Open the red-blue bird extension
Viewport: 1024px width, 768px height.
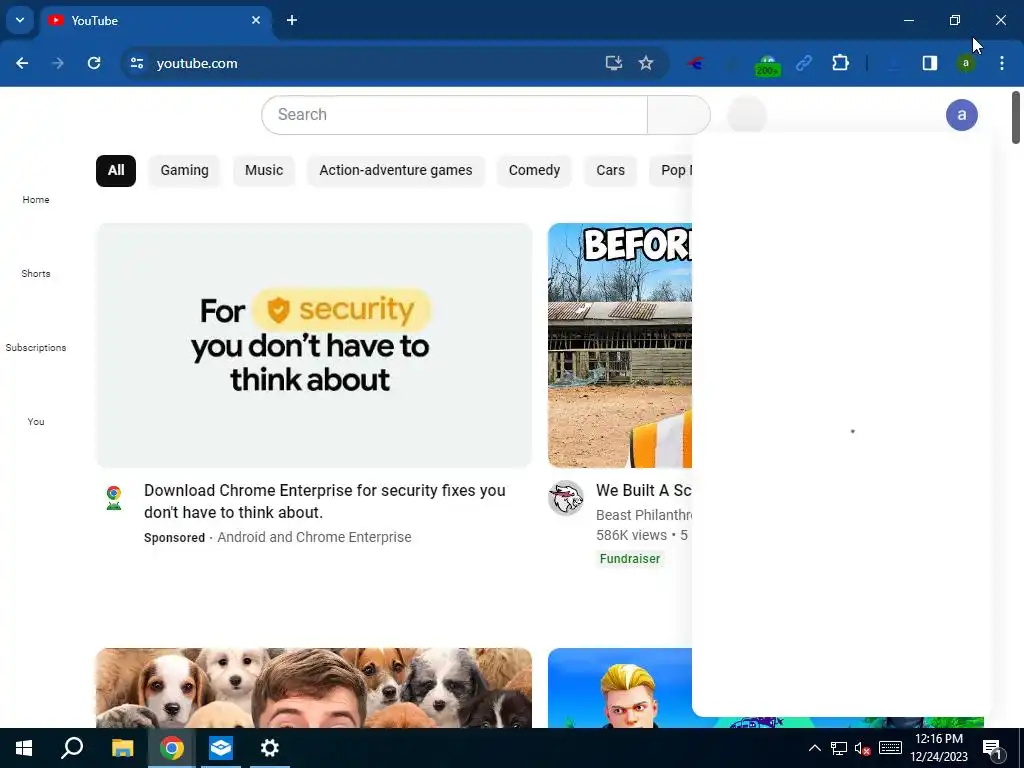696,63
